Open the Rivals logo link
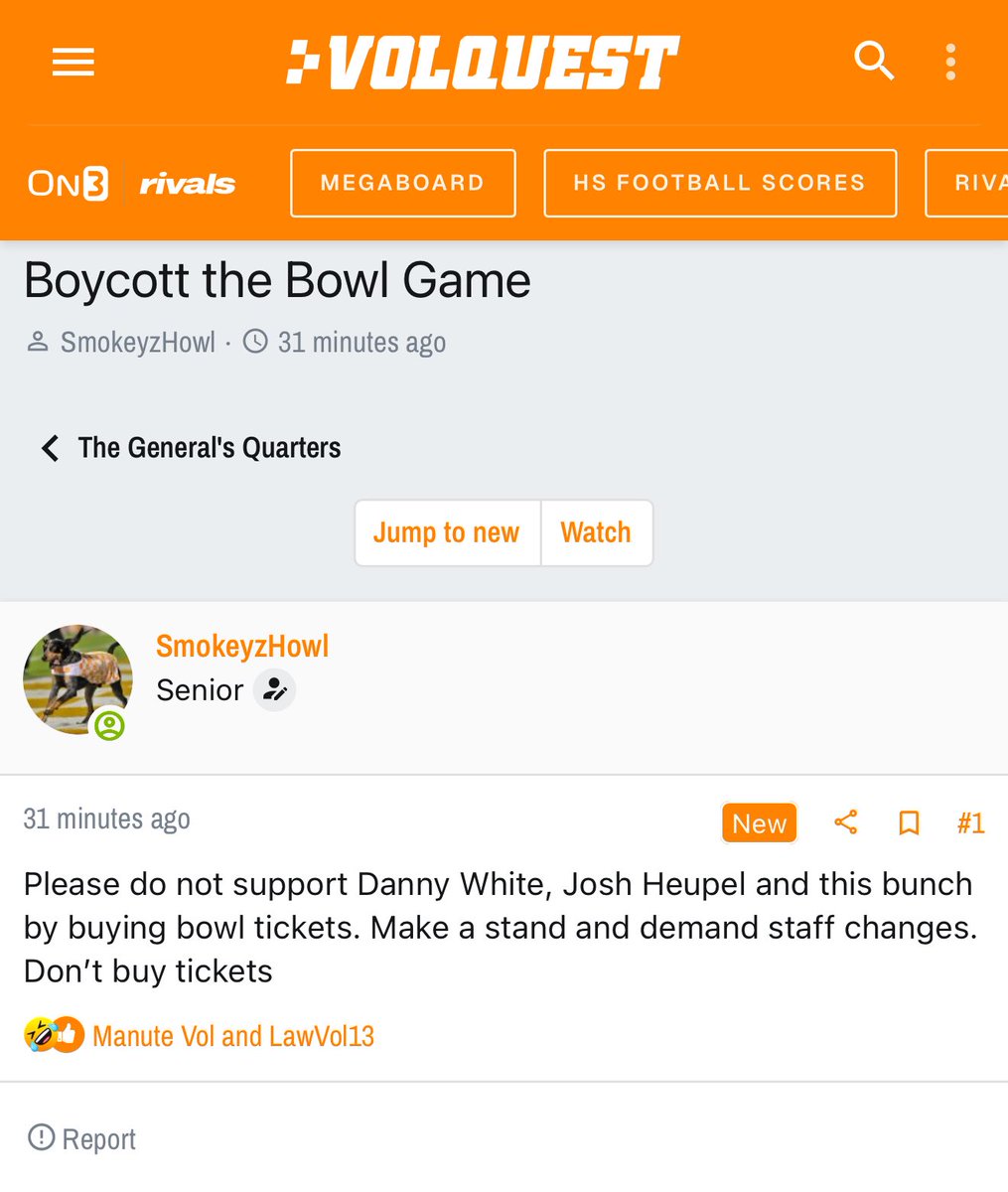This screenshot has height=1192, width=1008. click(x=188, y=184)
